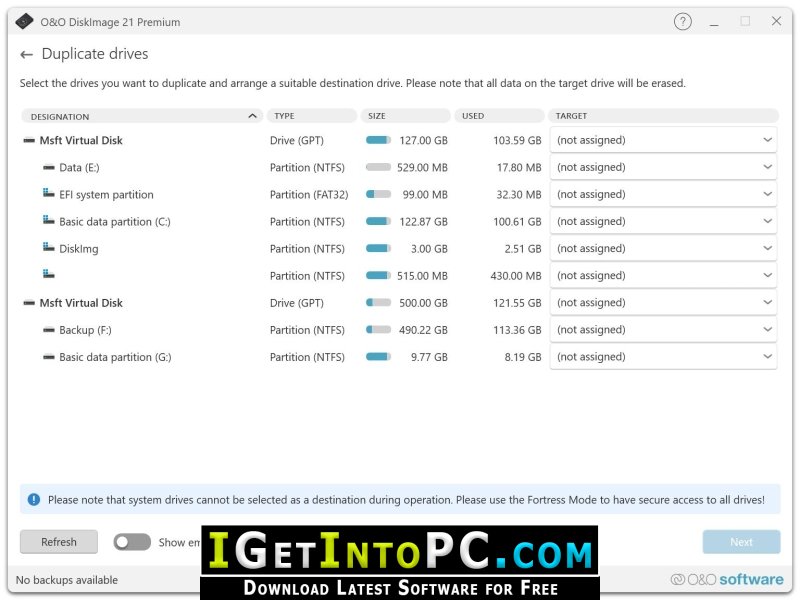This screenshot has height=600, width=800.
Task: Click usage bar of the Backup (F:) partition
Action: [x=378, y=330]
